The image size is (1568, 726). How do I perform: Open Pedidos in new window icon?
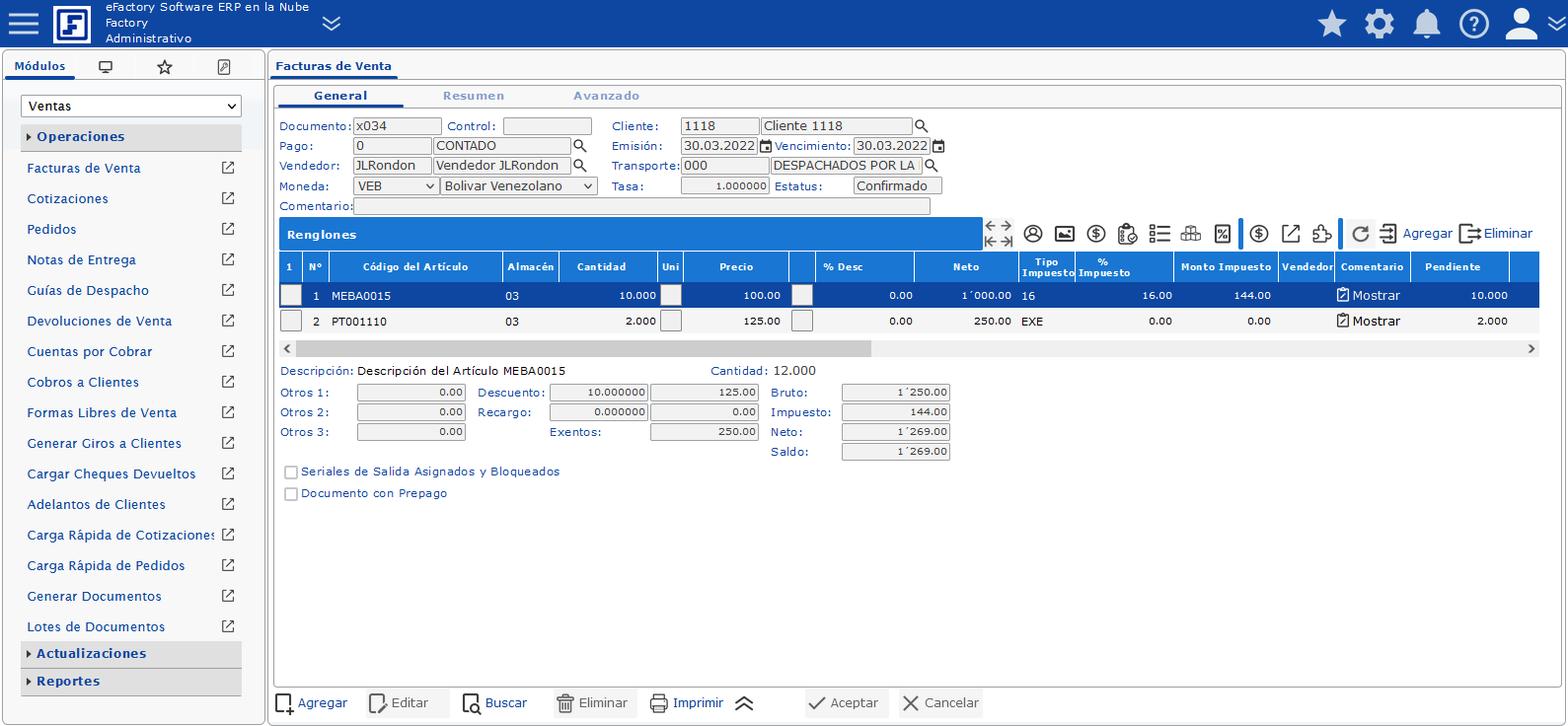click(228, 229)
